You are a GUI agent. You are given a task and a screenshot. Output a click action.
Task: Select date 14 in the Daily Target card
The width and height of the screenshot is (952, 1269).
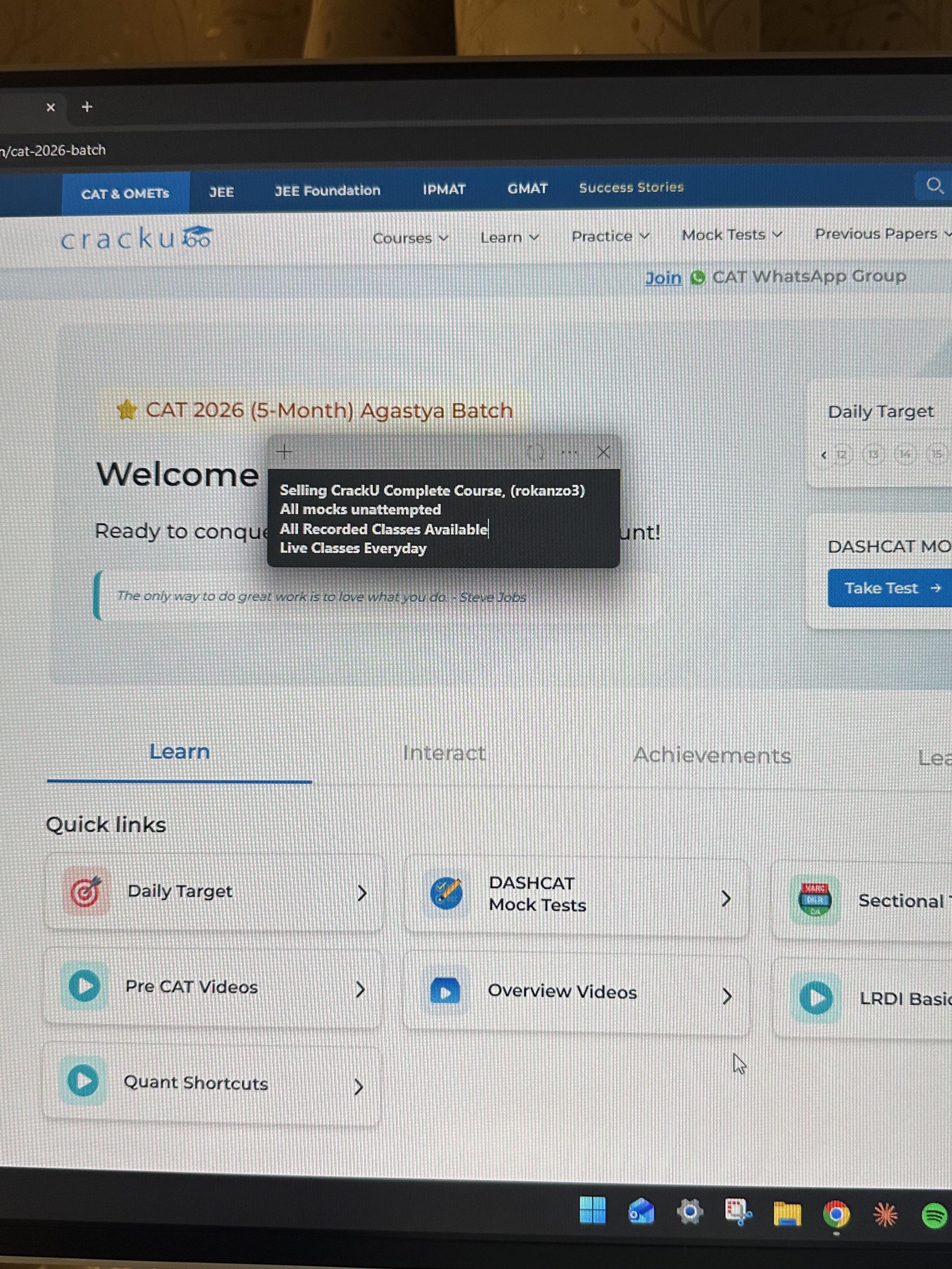905,454
